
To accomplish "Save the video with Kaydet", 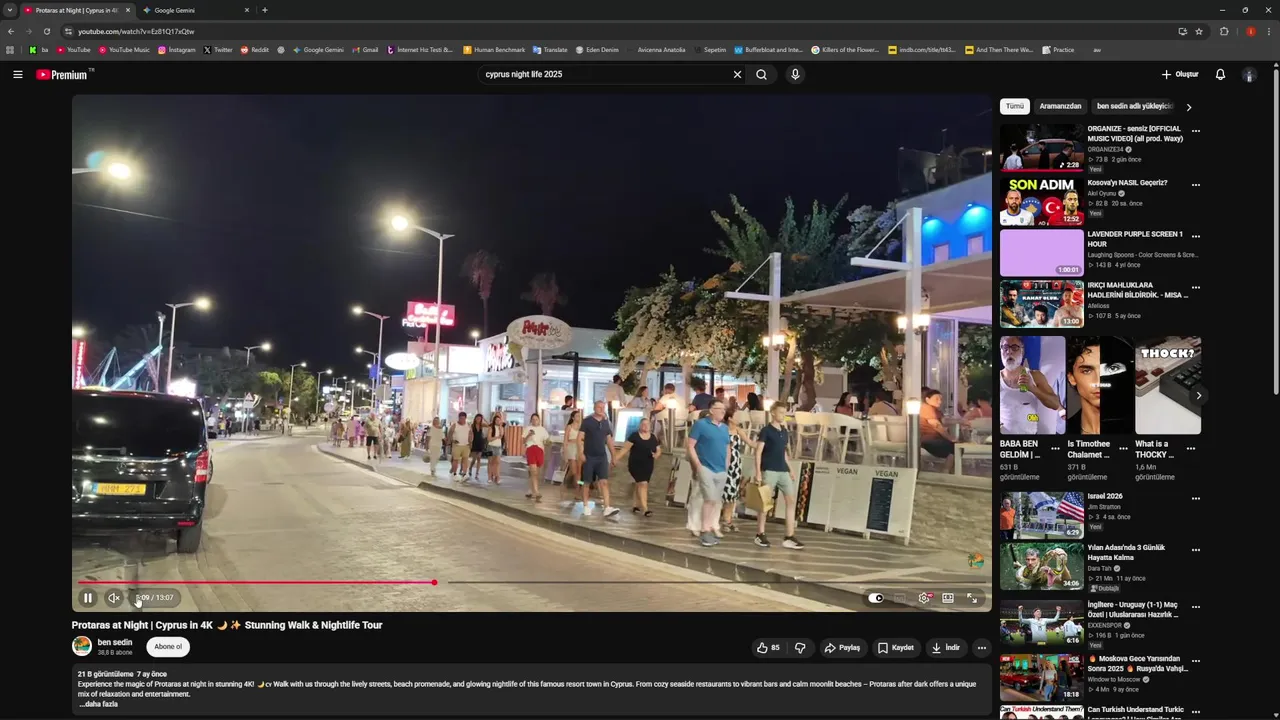I will (x=896, y=648).
